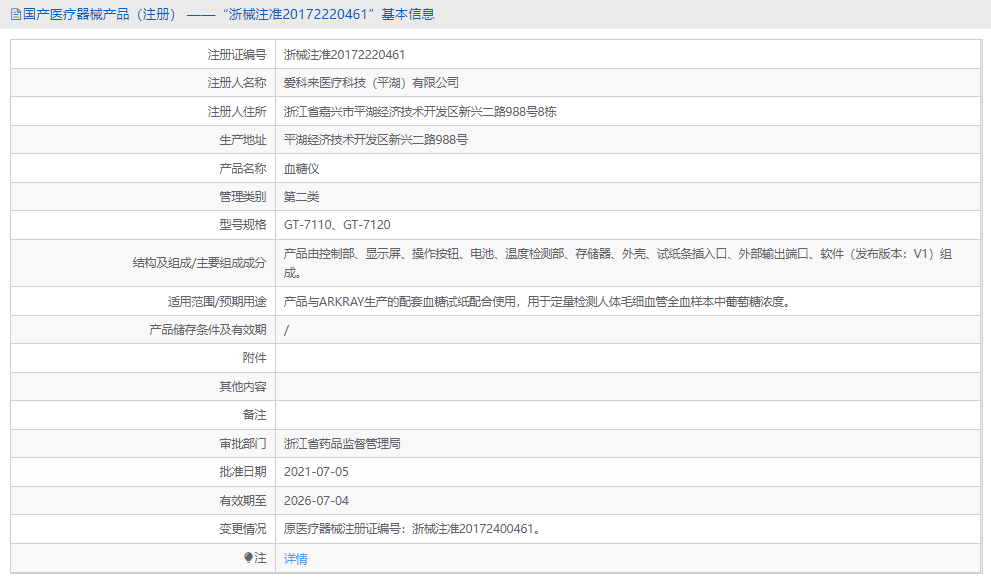This screenshot has height=582, width=991.
Task: Click the 血糖仪 product name cell
Action: coord(301,168)
